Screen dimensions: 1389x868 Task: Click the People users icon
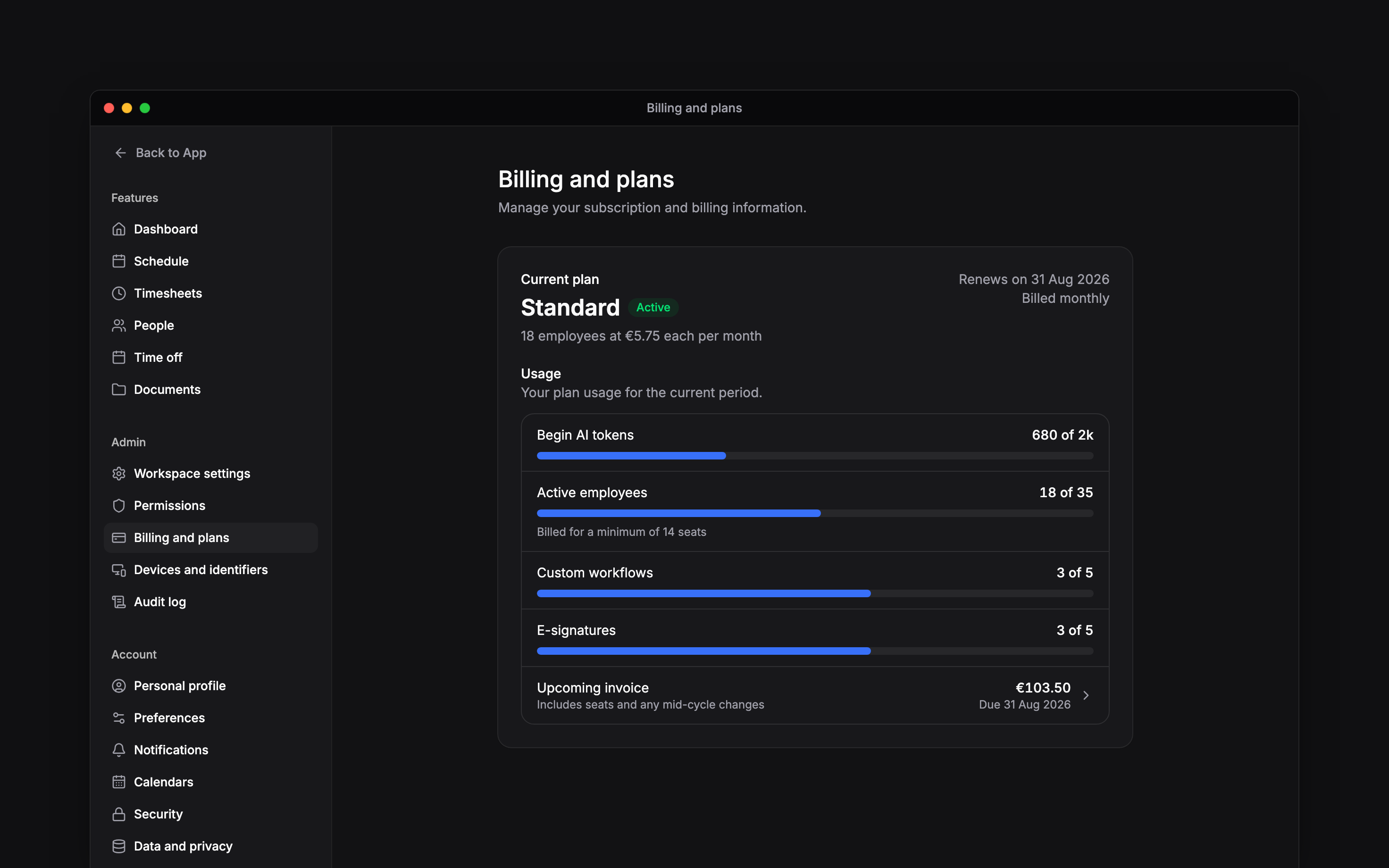(119, 325)
